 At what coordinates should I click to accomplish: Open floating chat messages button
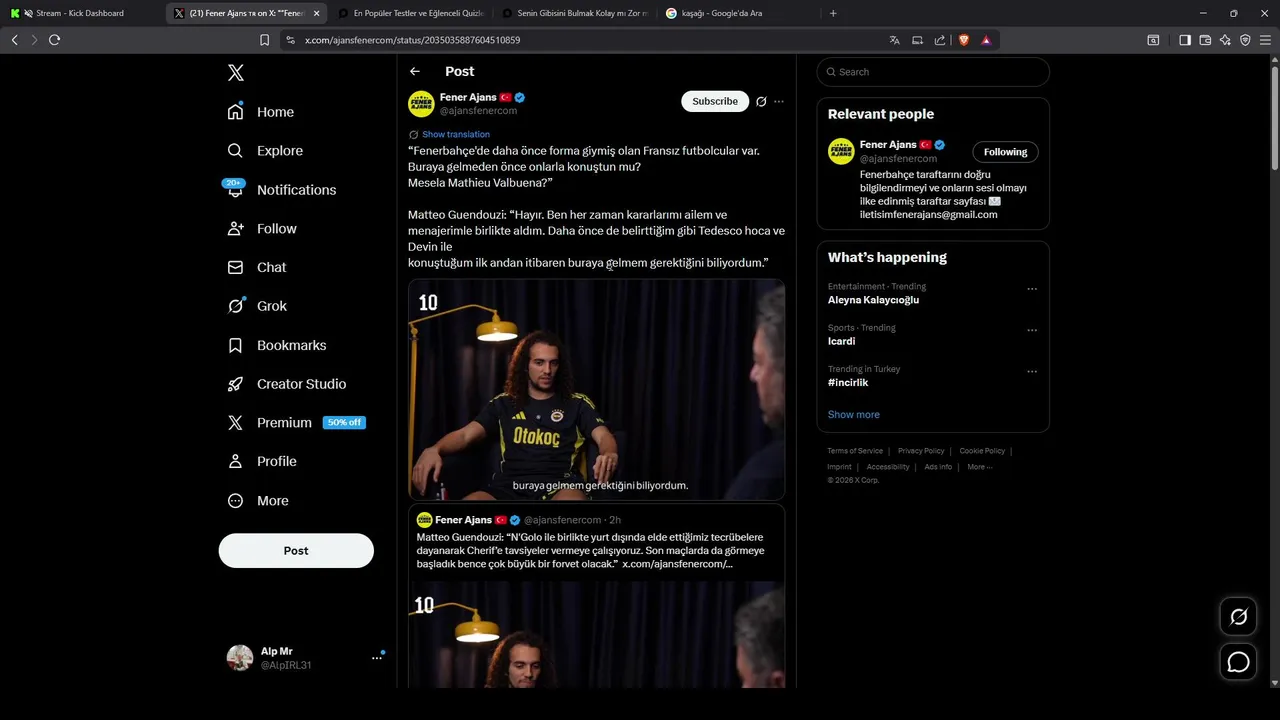pyautogui.click(x=1238, y=662)
